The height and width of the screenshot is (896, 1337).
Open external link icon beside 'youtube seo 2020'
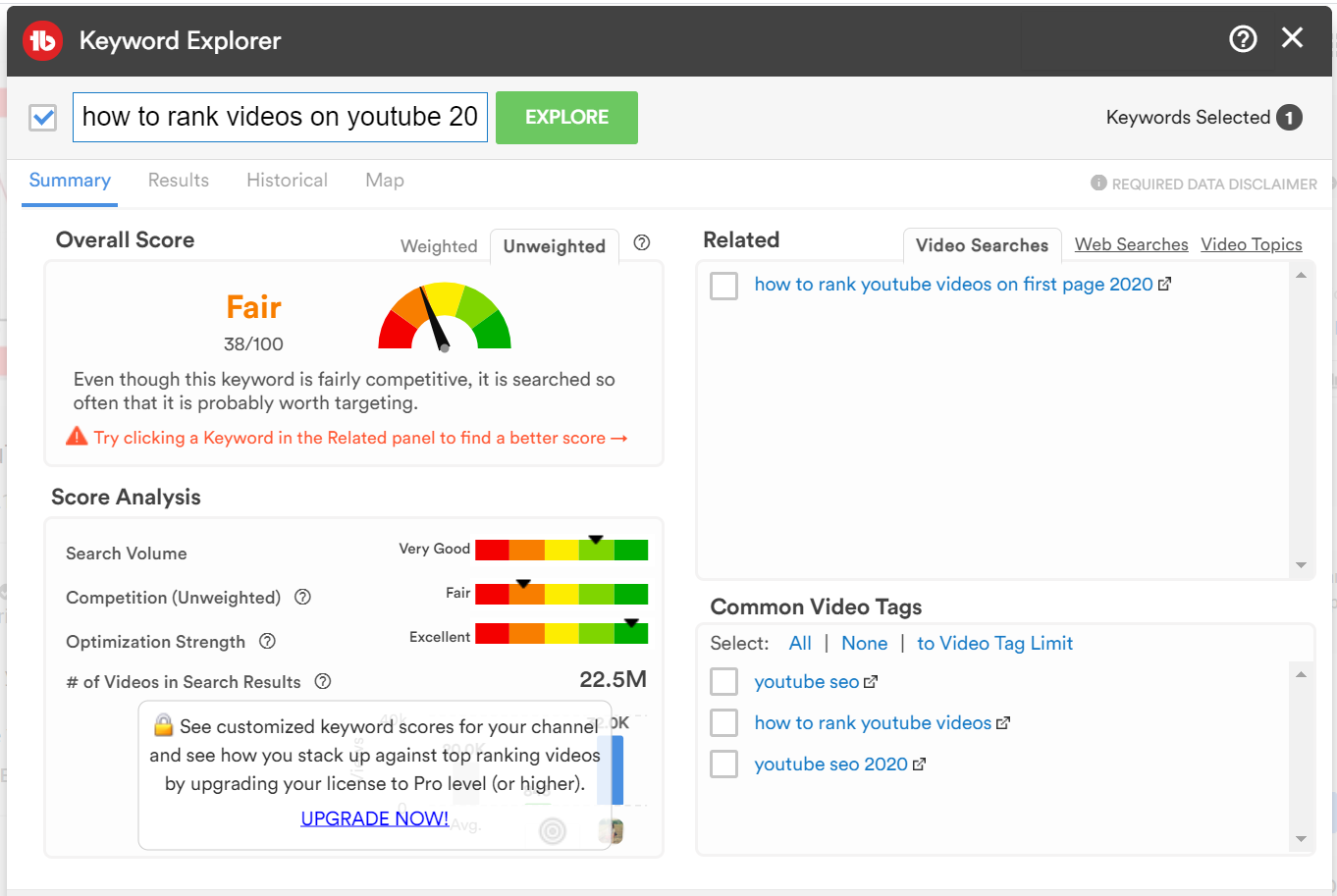pyautogui.click(x=919, y=764)
